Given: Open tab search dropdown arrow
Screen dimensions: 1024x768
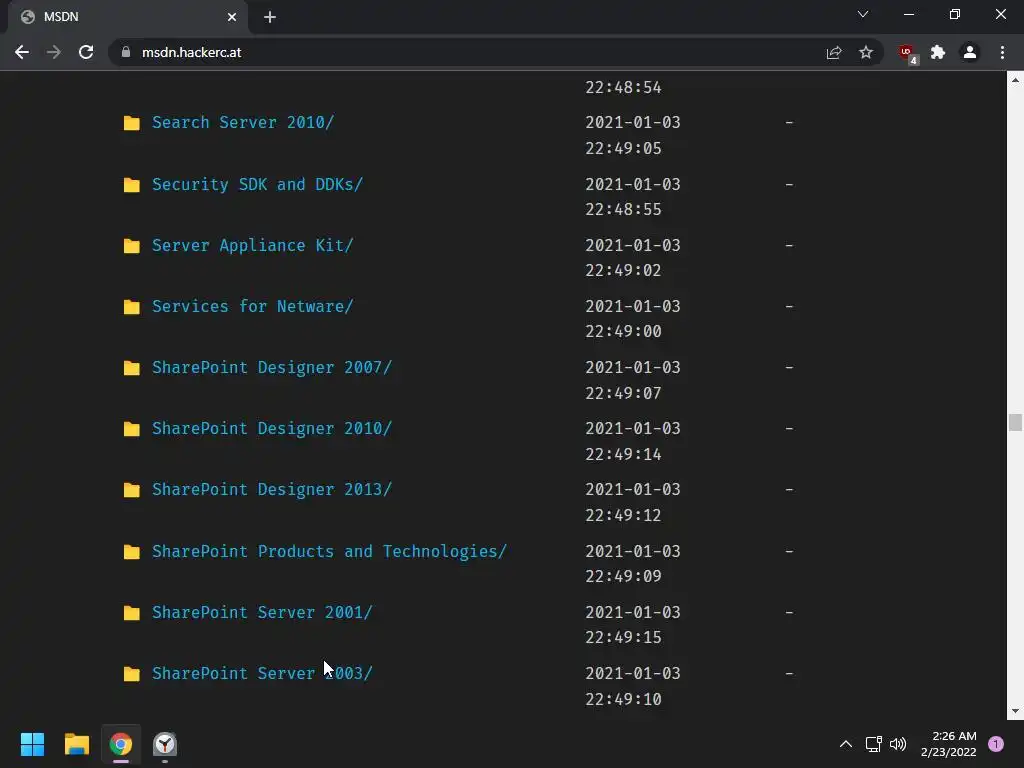Looking at the screenshot, I should click(x=863, y=14).
